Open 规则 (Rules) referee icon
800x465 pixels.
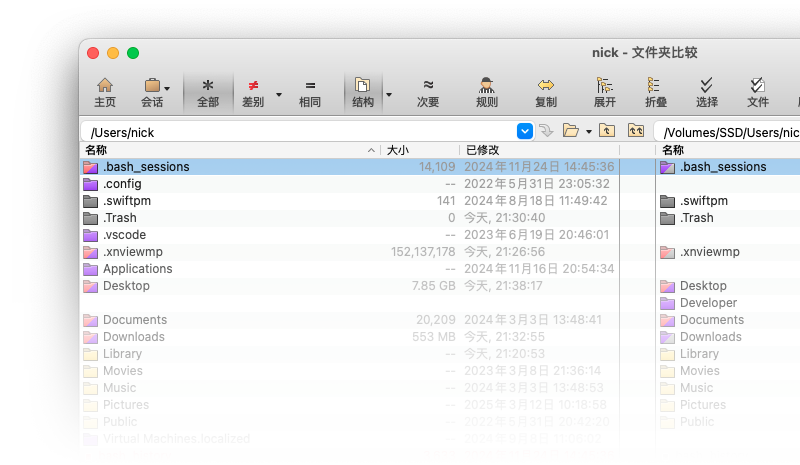487,92
